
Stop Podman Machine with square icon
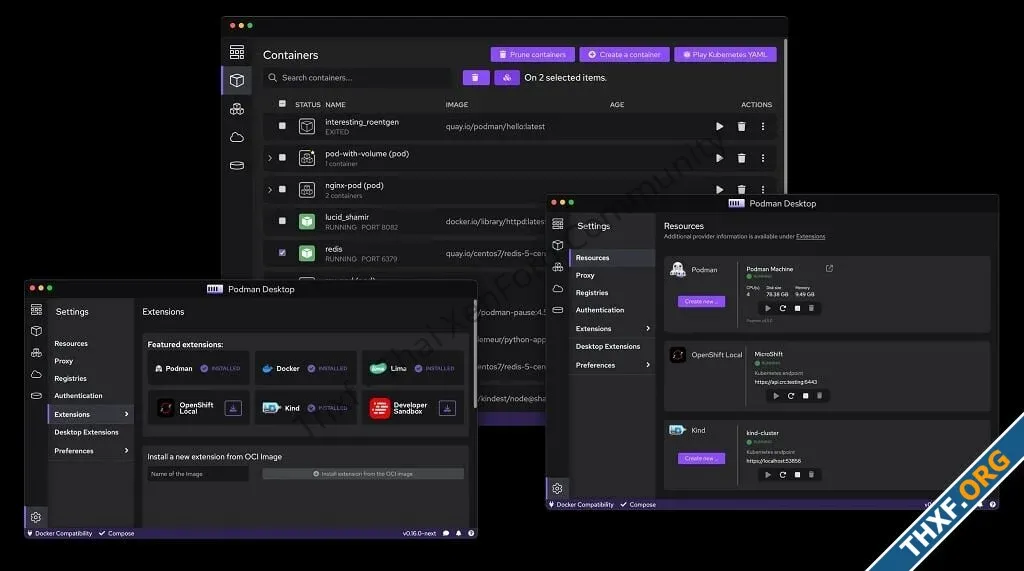point(797,308)
